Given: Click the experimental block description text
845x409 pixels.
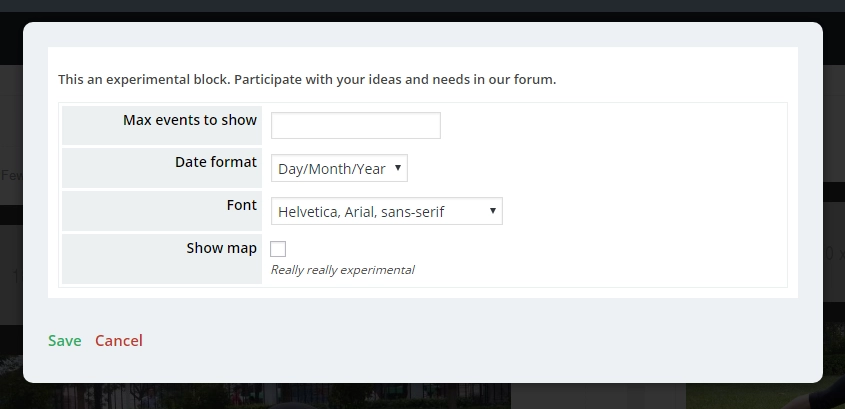Looking at the screenshot, I should point(306,79).
